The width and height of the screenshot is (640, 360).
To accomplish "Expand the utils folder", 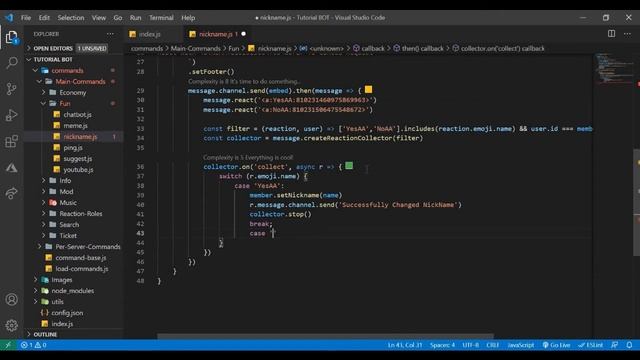I will (x=73, y=302).
